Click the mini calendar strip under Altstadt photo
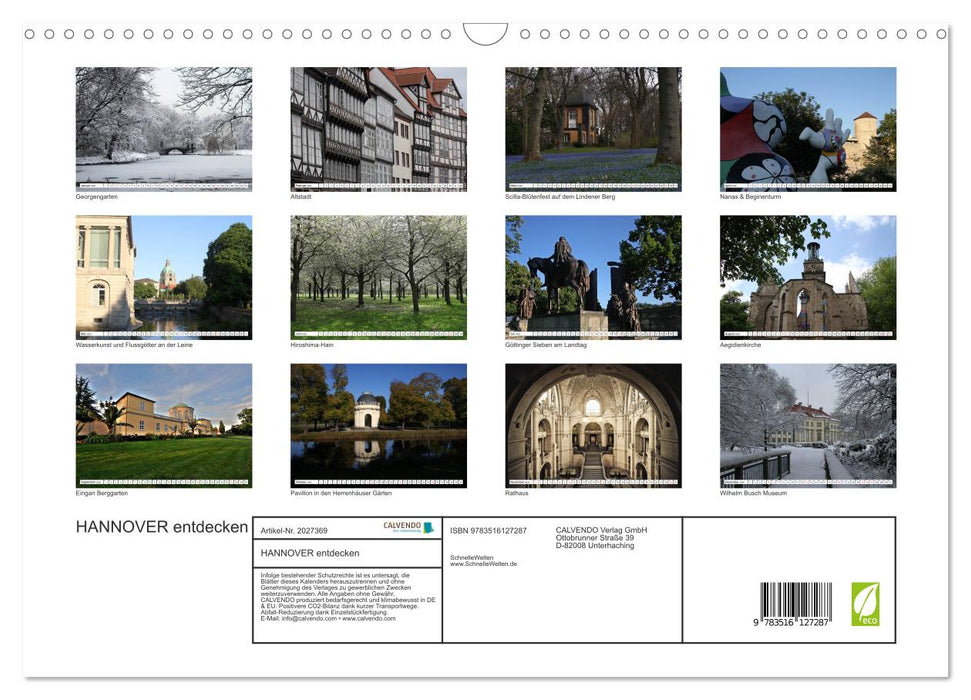Viewport: 971px width, 700px height. [x=378, y=186]
